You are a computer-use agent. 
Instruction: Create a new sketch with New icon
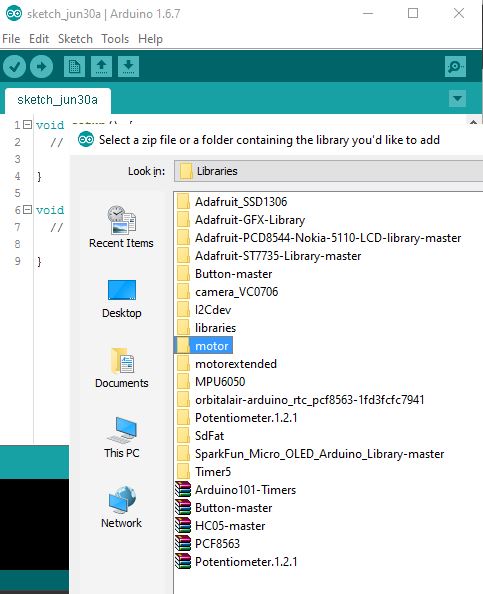[74, 67]
